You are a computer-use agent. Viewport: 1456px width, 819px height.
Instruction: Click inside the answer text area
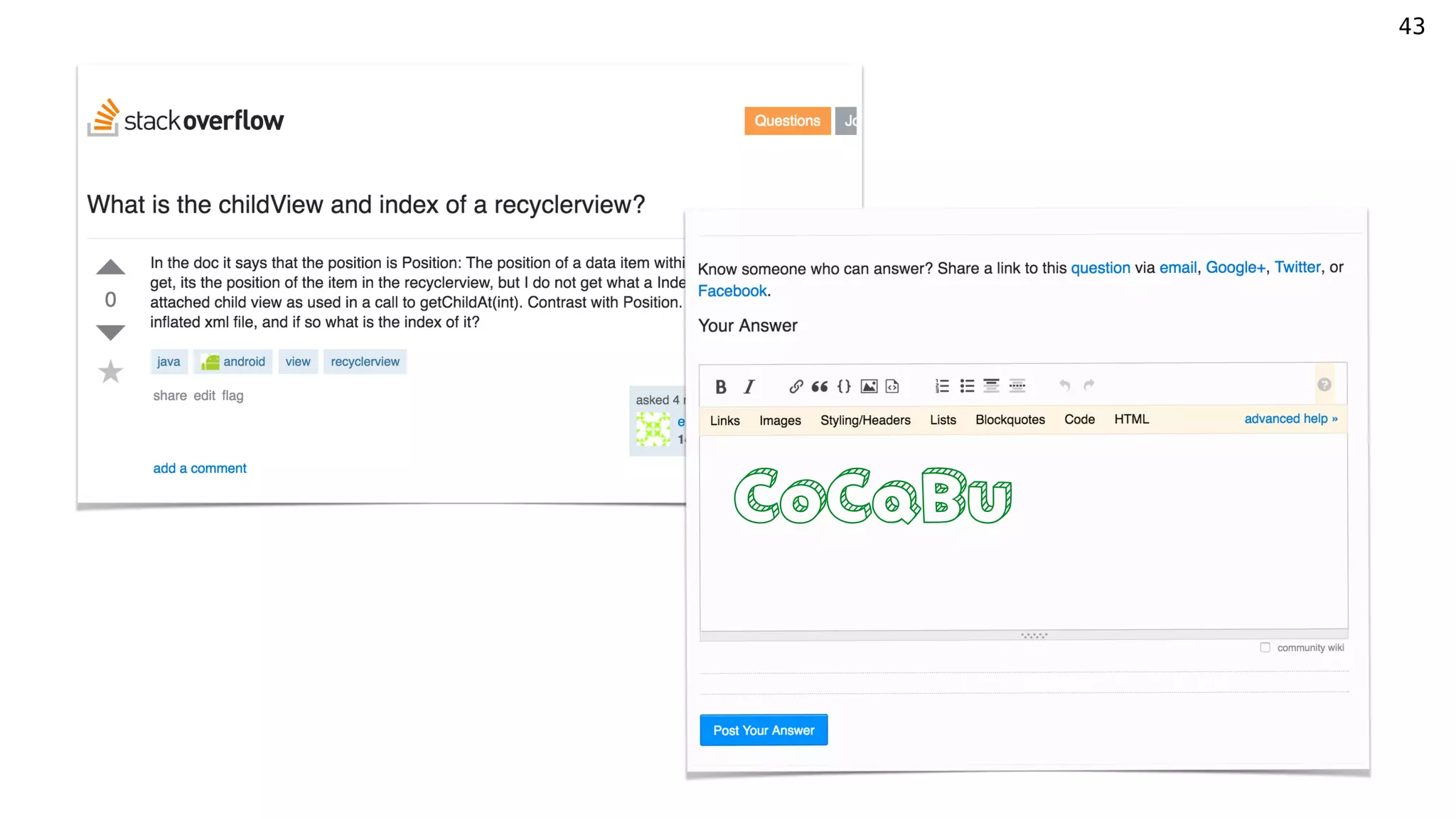click(x=1024, y=532)
